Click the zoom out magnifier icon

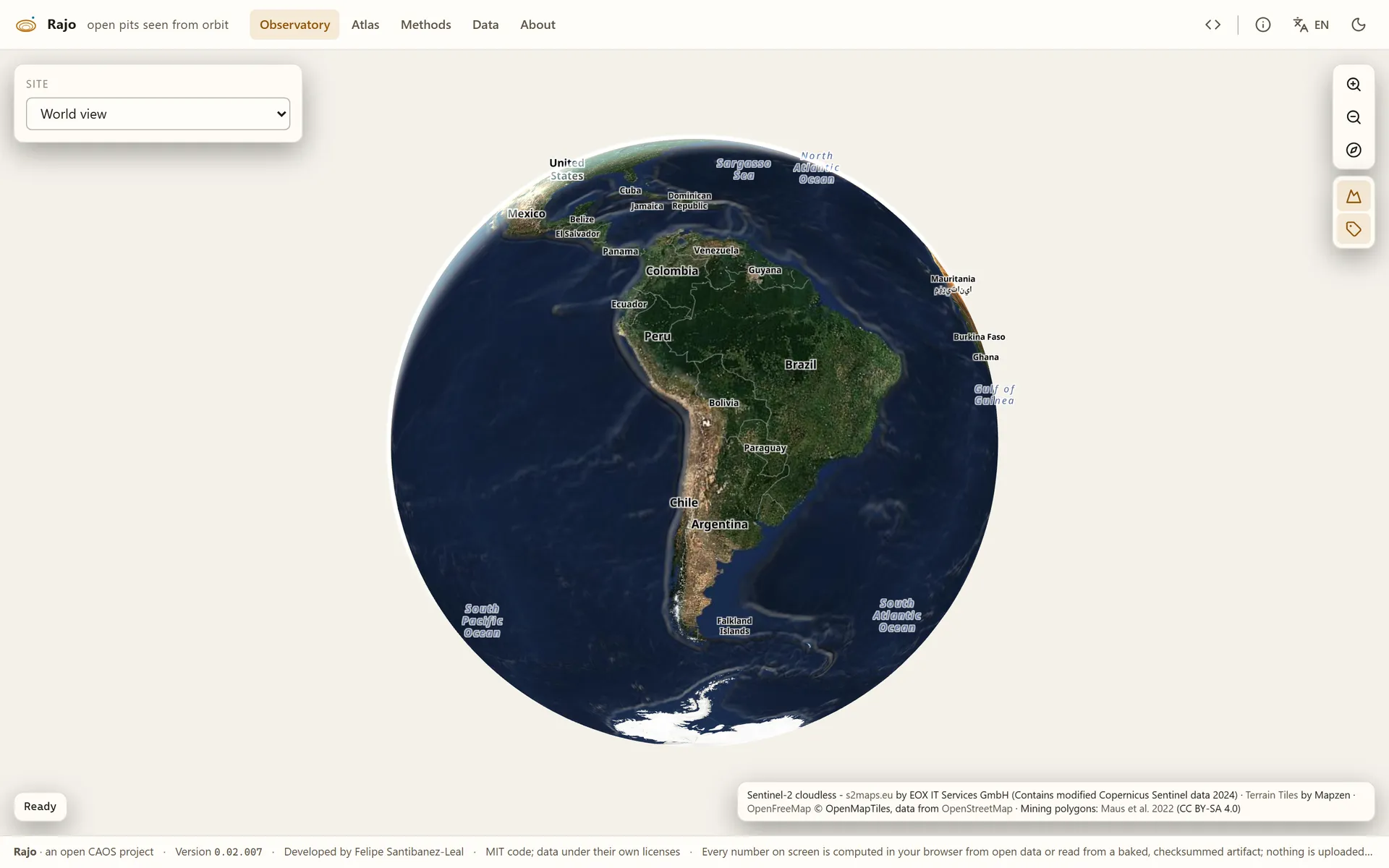1354,117
